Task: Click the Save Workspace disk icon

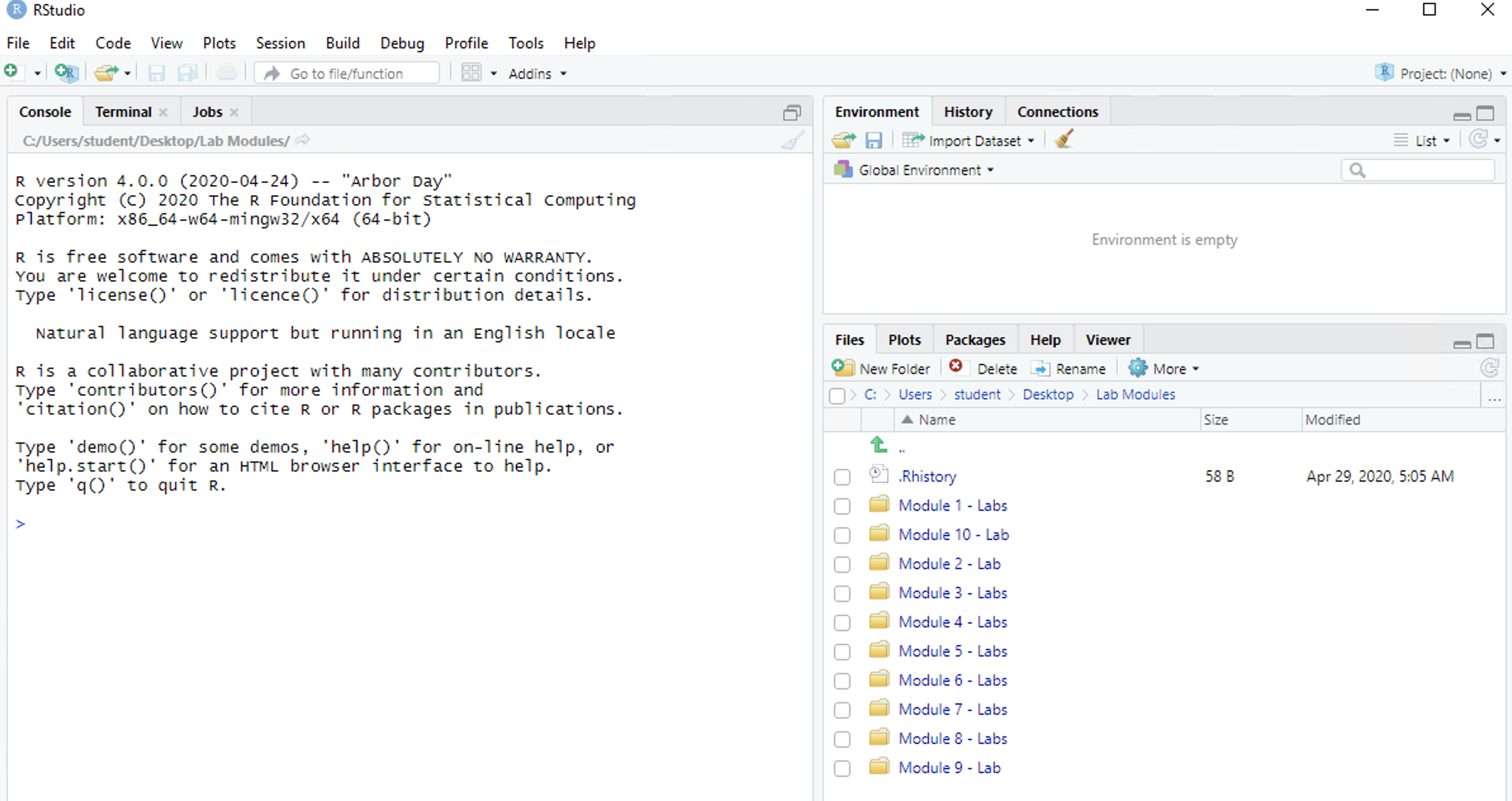Action: (873, 140)
